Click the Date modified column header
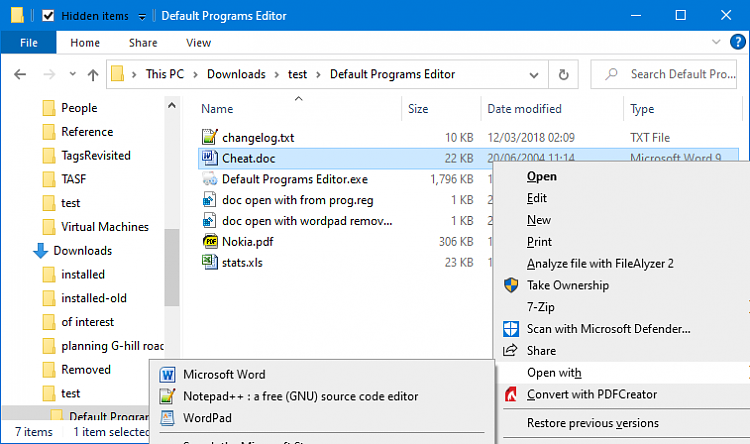 (x=524, y=109)
